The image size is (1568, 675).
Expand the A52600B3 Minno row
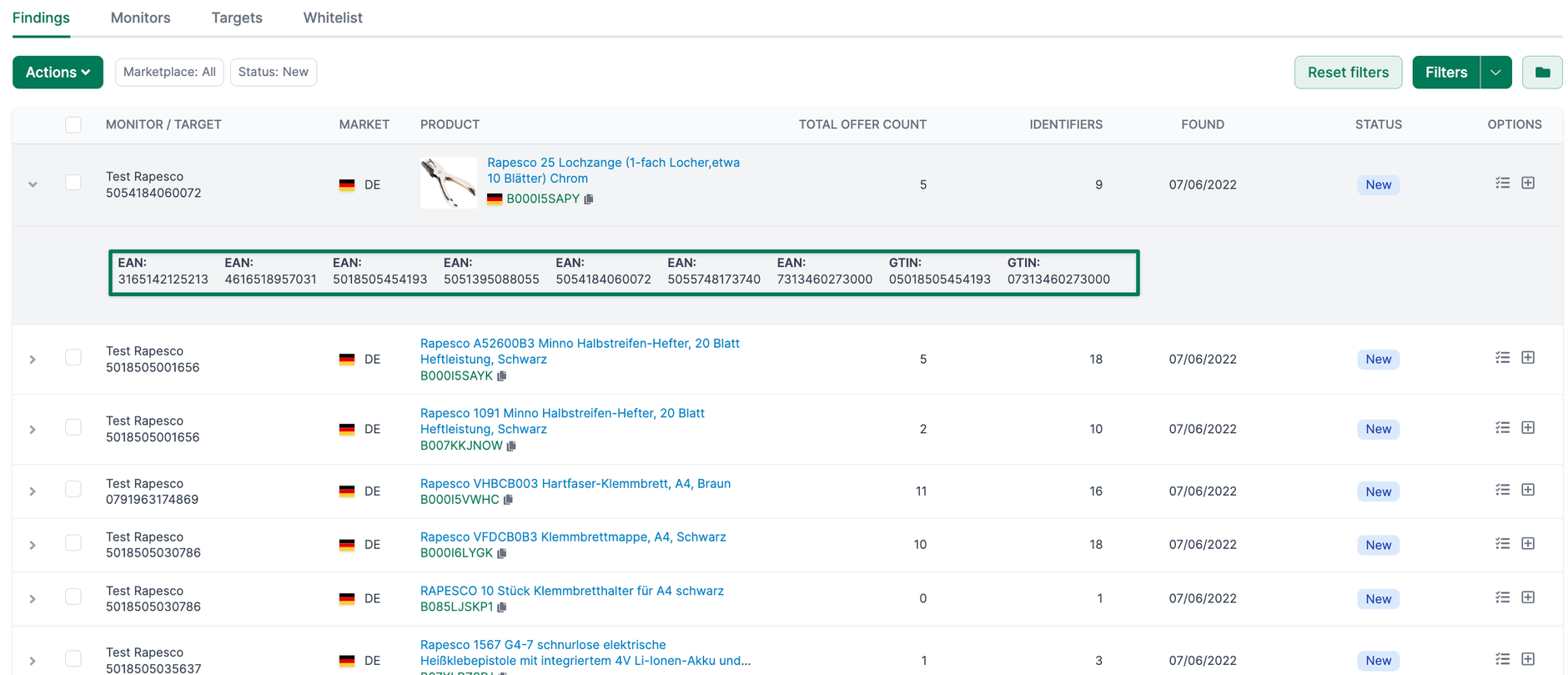[x=33, y=360]
